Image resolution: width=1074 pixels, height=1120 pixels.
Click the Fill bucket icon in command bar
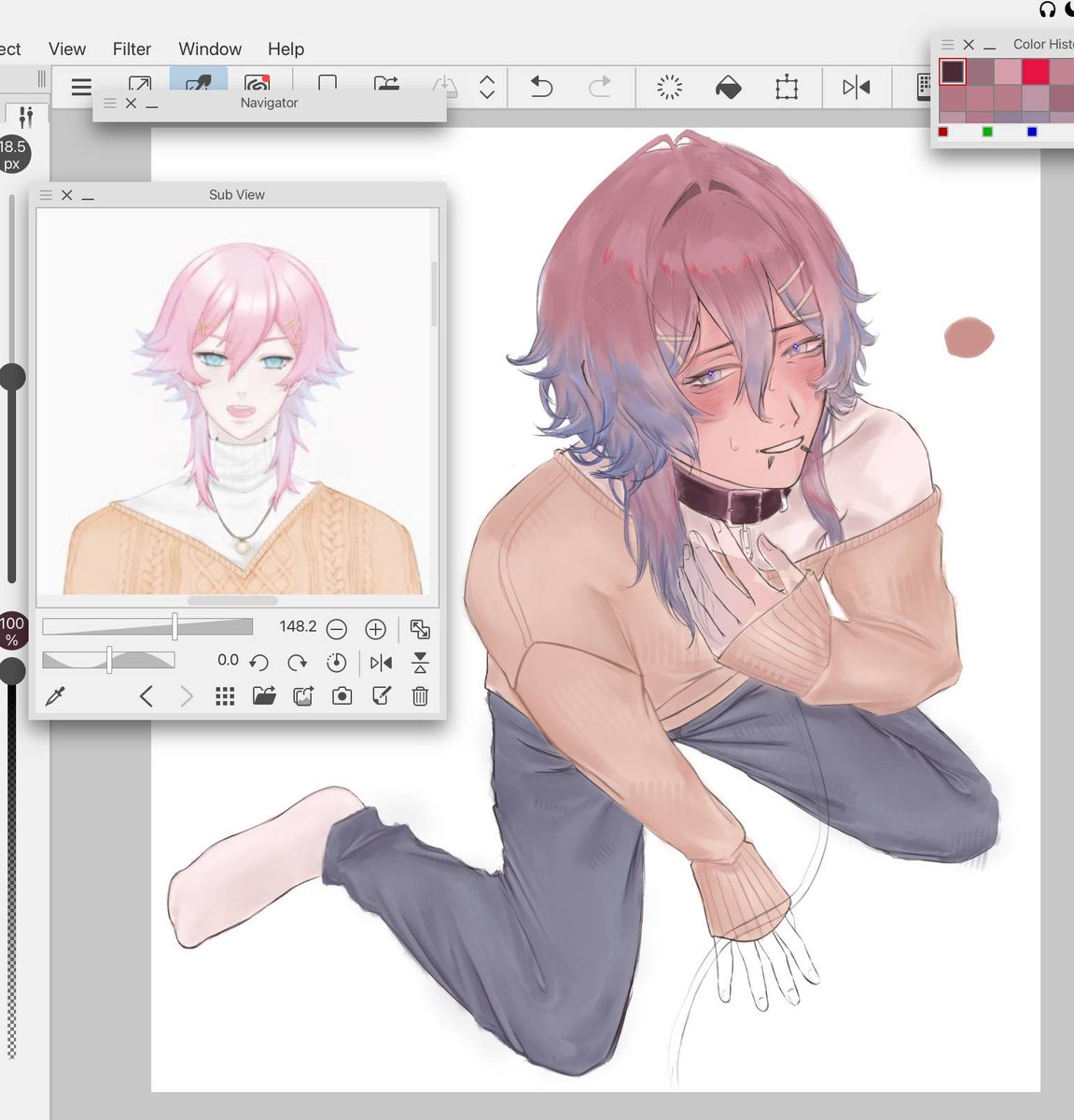coord(728,88)
